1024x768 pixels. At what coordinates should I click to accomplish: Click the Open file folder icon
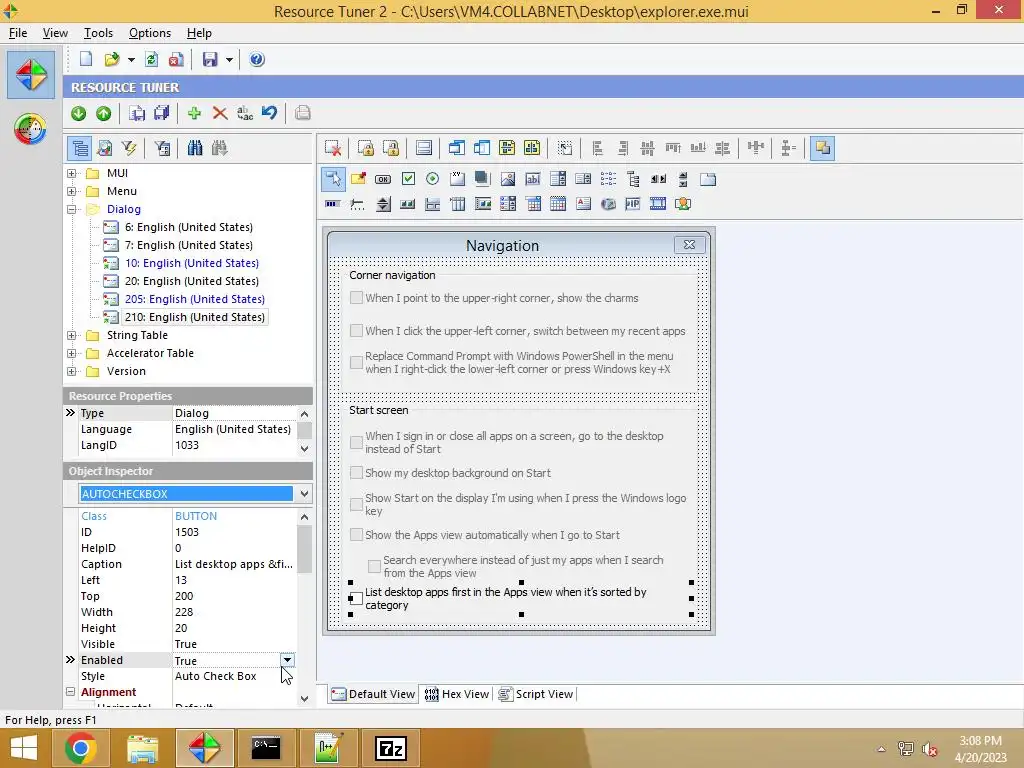click(x=112, y=59)
